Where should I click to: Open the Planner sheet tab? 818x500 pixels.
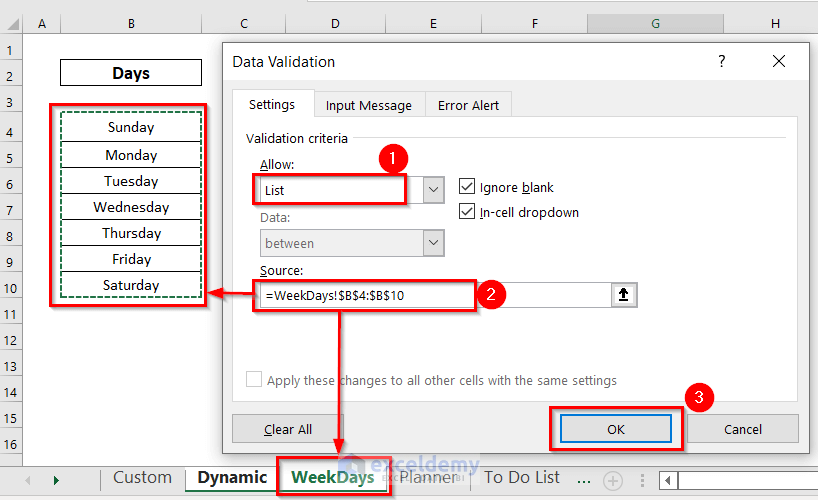(x=428, y=478)
